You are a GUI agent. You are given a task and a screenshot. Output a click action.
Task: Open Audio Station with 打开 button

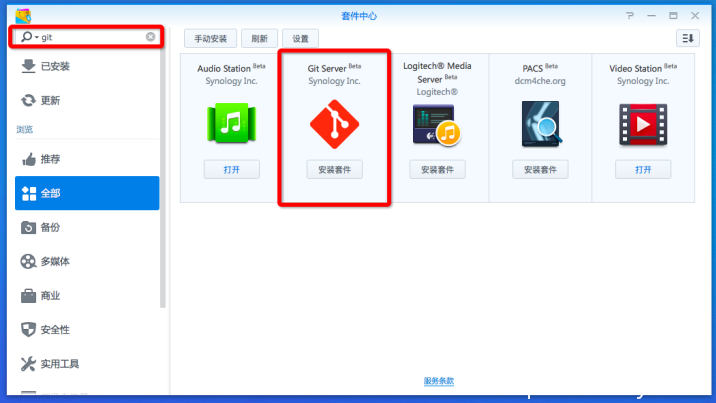[232, 170]
